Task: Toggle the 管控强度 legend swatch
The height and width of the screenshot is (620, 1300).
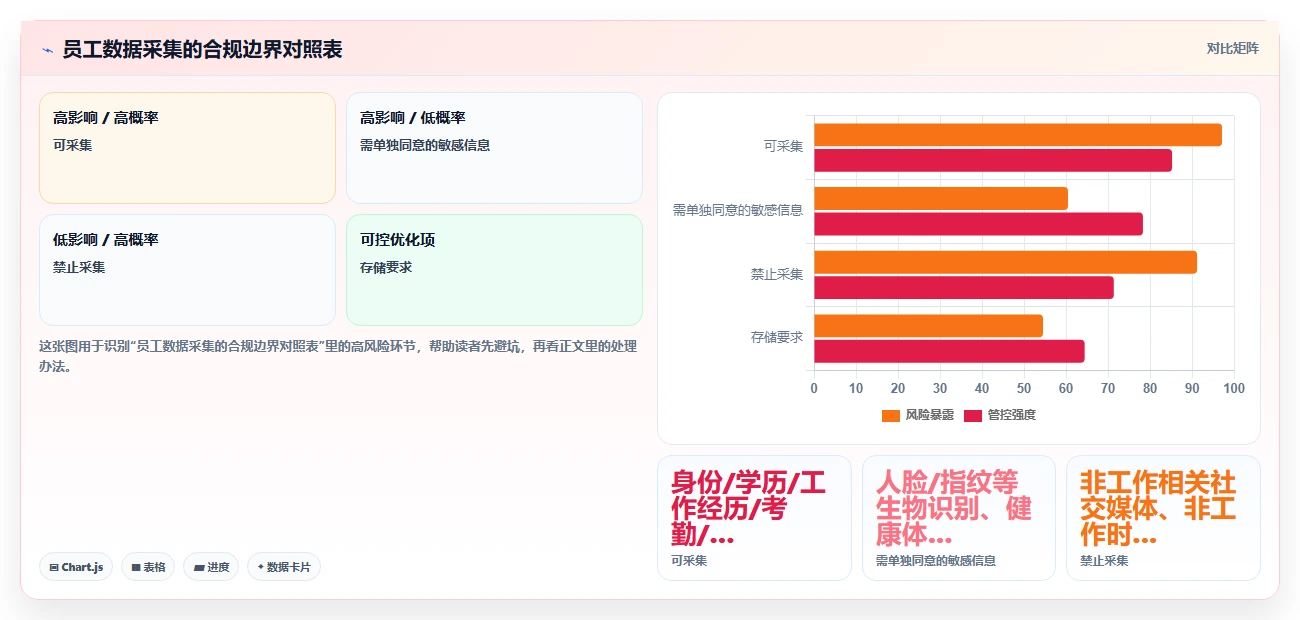Action: click(973, 415)
